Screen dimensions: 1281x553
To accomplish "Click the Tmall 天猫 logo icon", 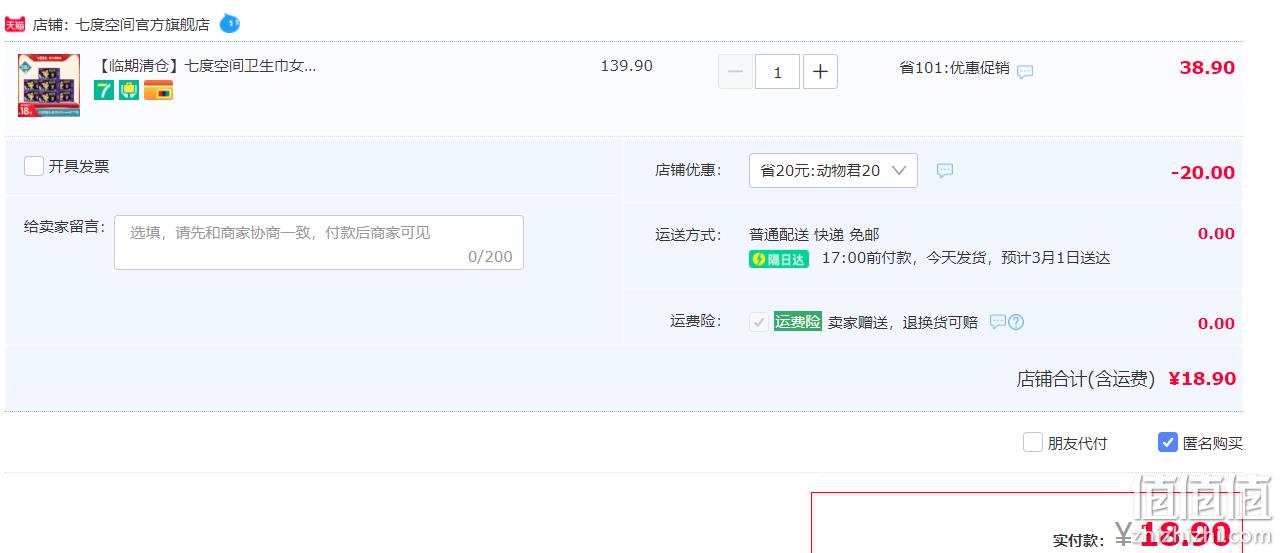I will [x=14, y=24].
